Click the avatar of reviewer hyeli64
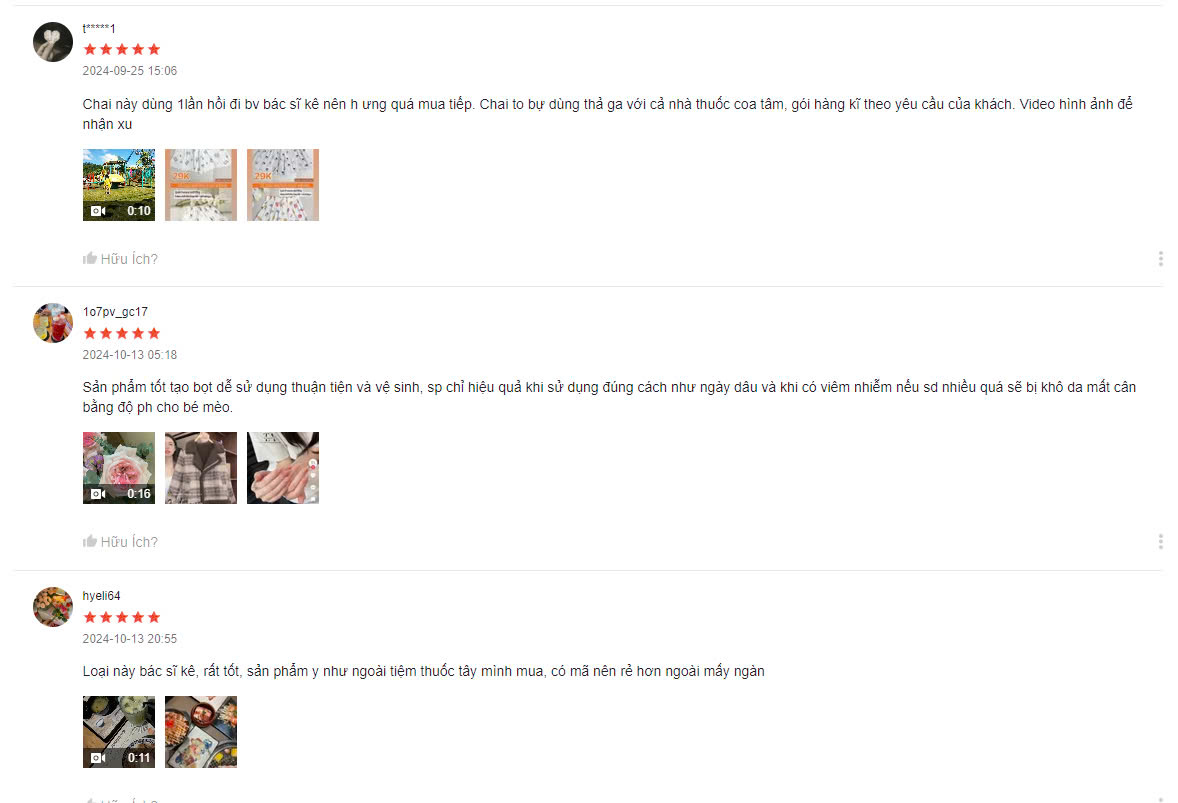Viewport: 1178px width, 803px height. 53,607
